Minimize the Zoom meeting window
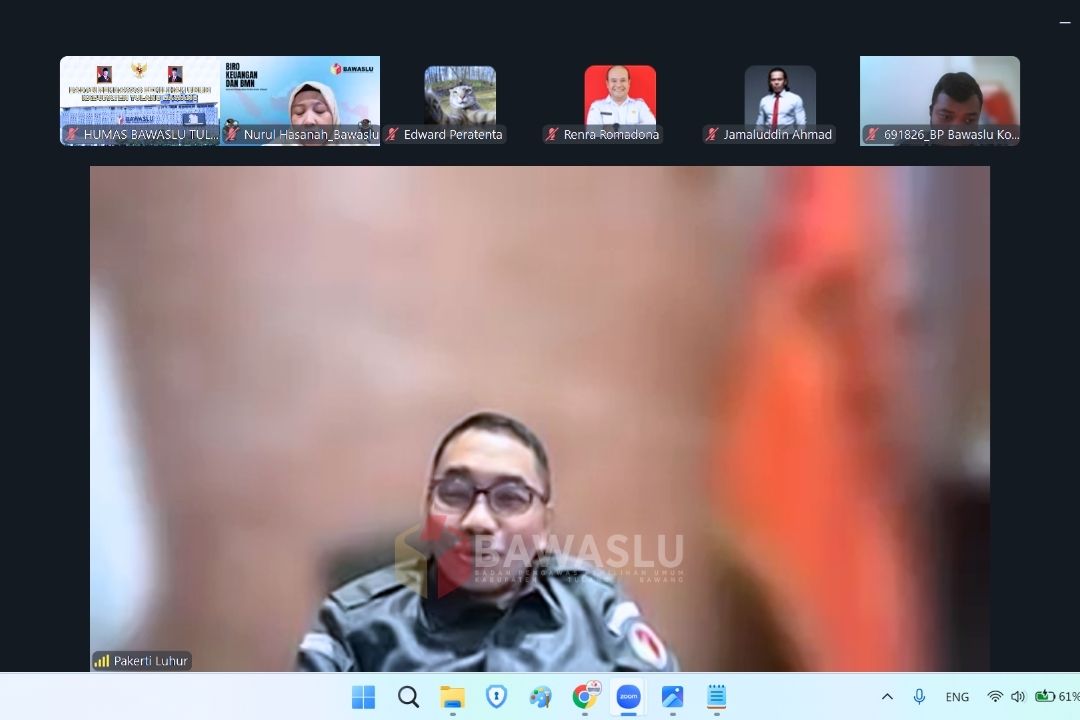Screen dimensions: 1080x720 point(1065,23)
